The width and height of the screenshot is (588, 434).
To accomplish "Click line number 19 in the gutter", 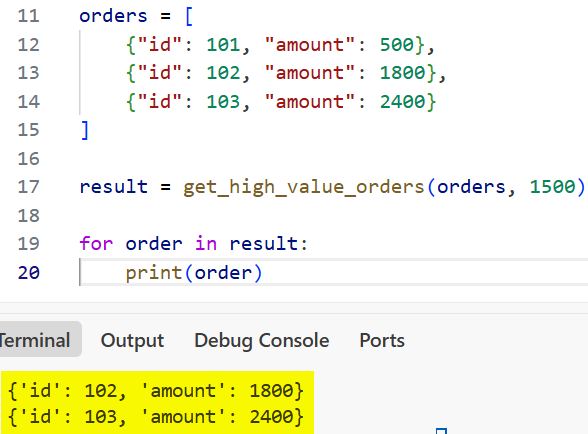I will pyautogui.click(x=28, y=244).
